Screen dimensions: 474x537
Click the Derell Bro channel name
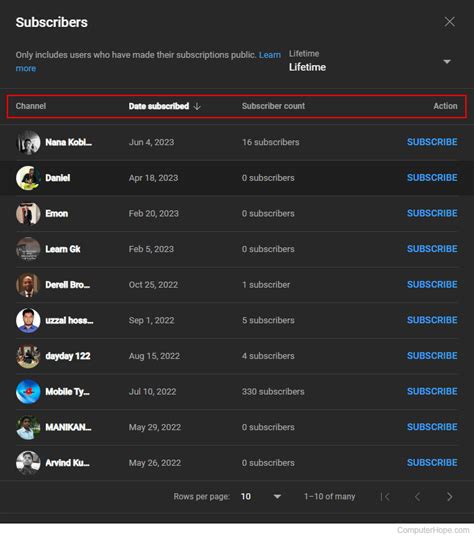tap(67, 285)
